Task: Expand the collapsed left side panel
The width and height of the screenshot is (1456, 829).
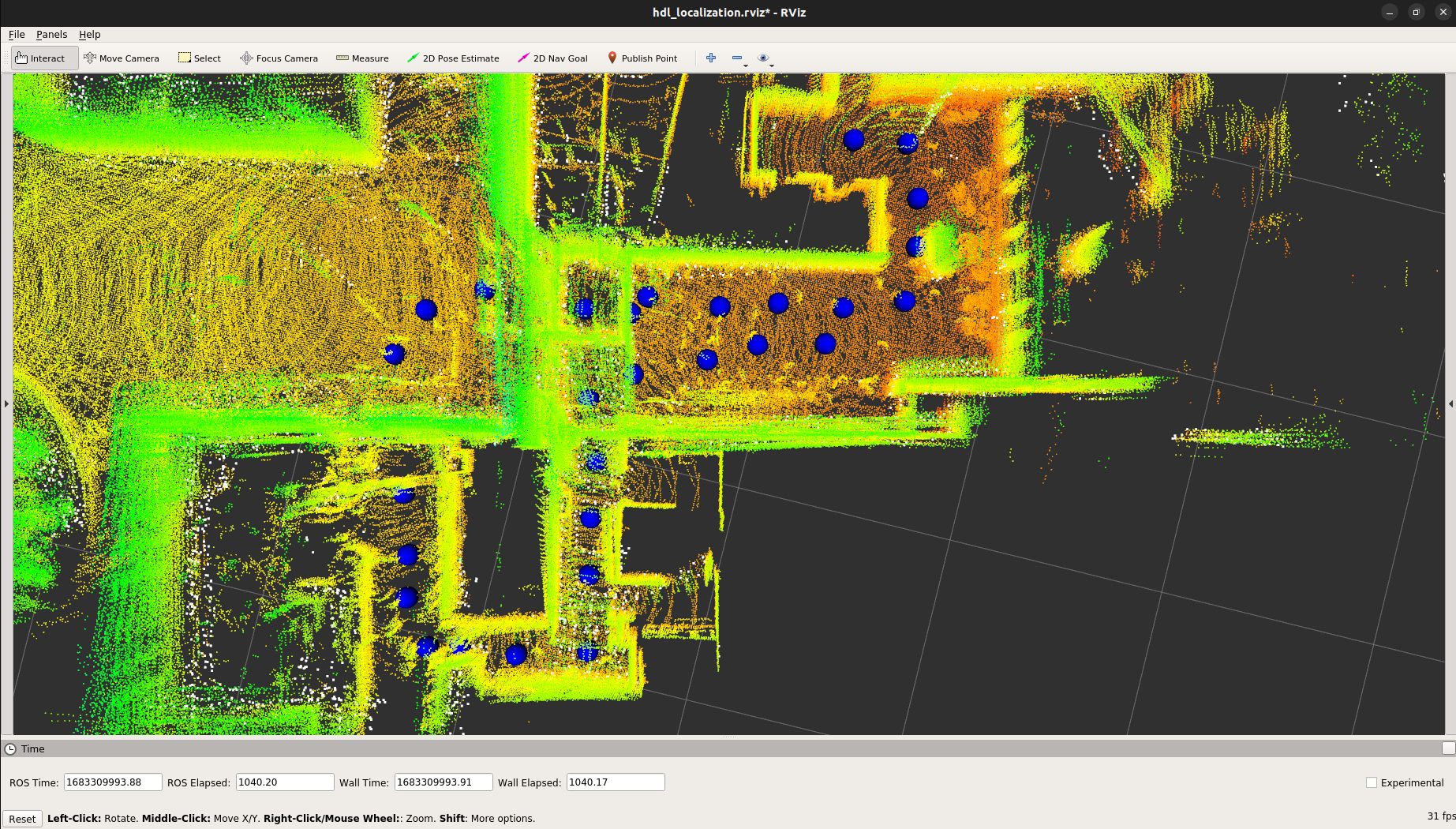Action: tap(6, 403)
